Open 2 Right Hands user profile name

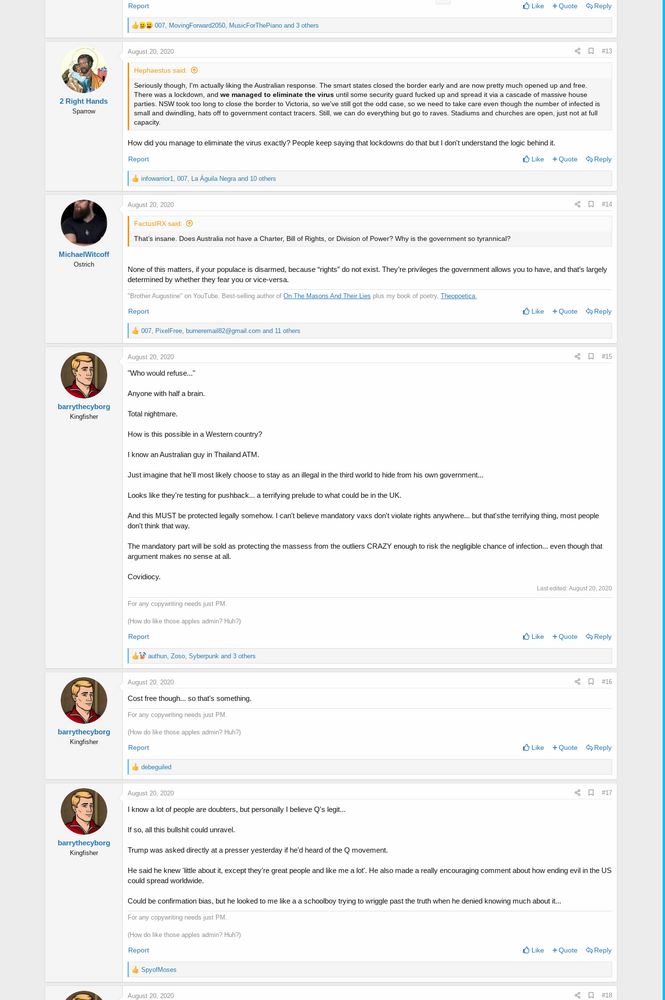(x=84, y=101)
